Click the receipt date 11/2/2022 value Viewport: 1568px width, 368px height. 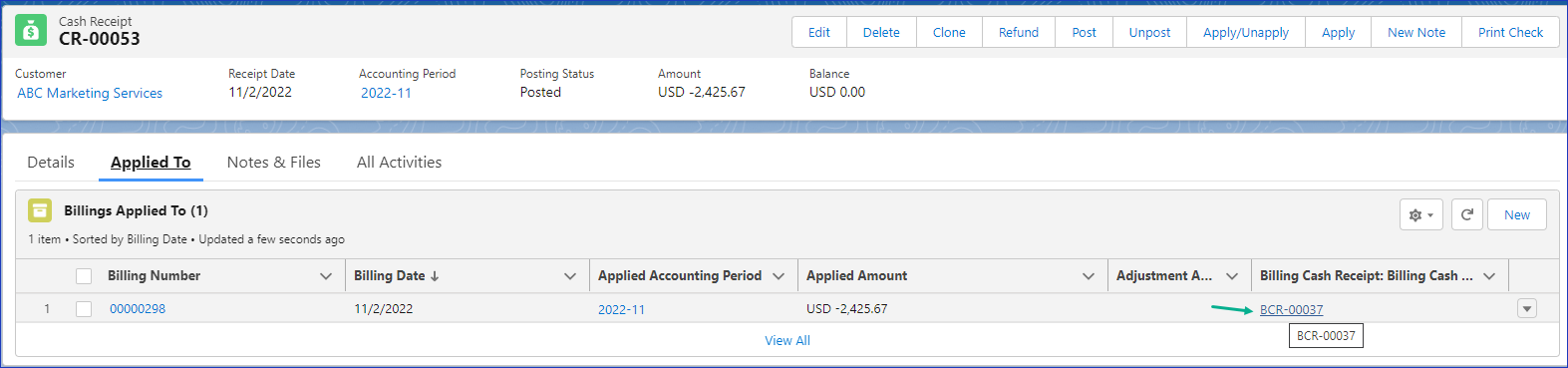coord(260,92)
